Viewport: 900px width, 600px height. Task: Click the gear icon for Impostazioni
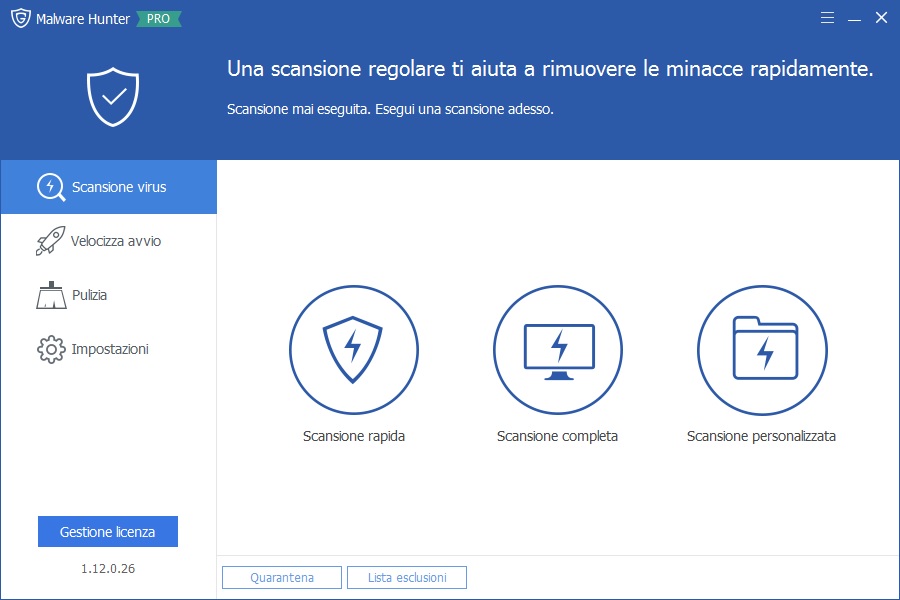(x=51, y=349)
